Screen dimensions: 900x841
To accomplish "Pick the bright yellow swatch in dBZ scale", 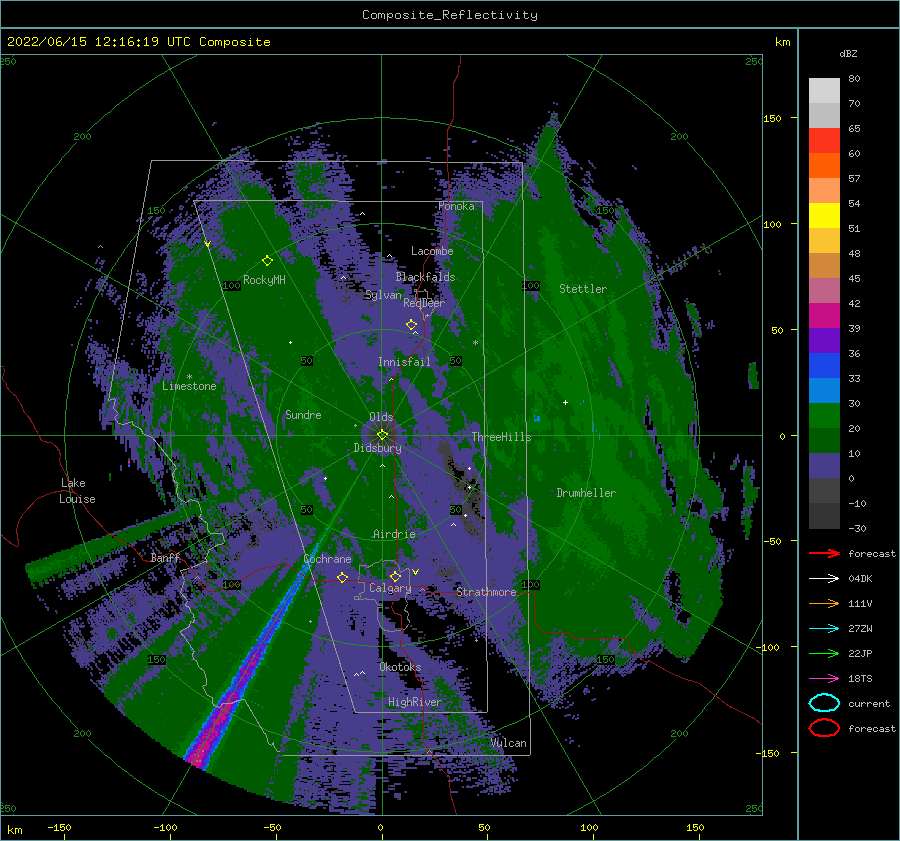I will [x=824, y=216].
